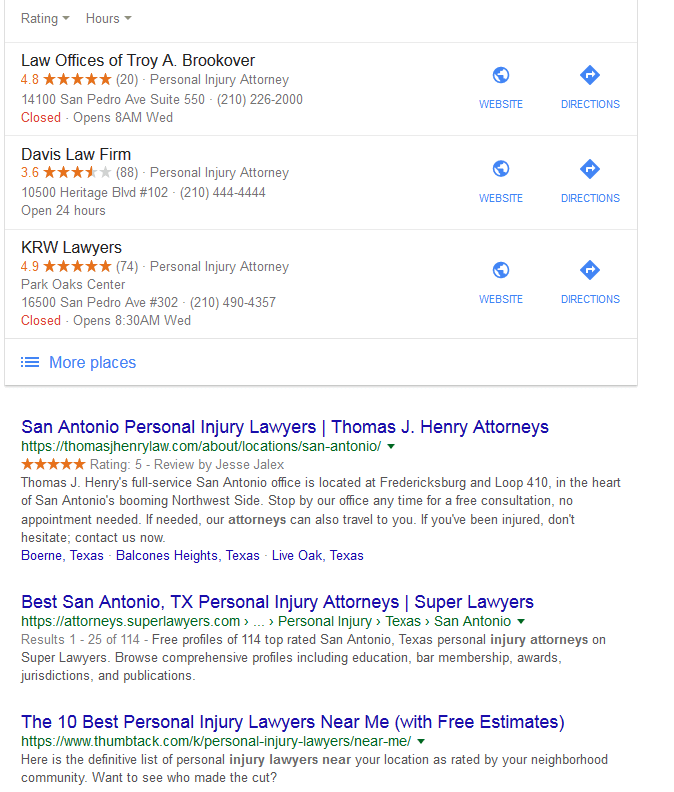
Task: Click the More places list icon
Action: coord(31,362)
